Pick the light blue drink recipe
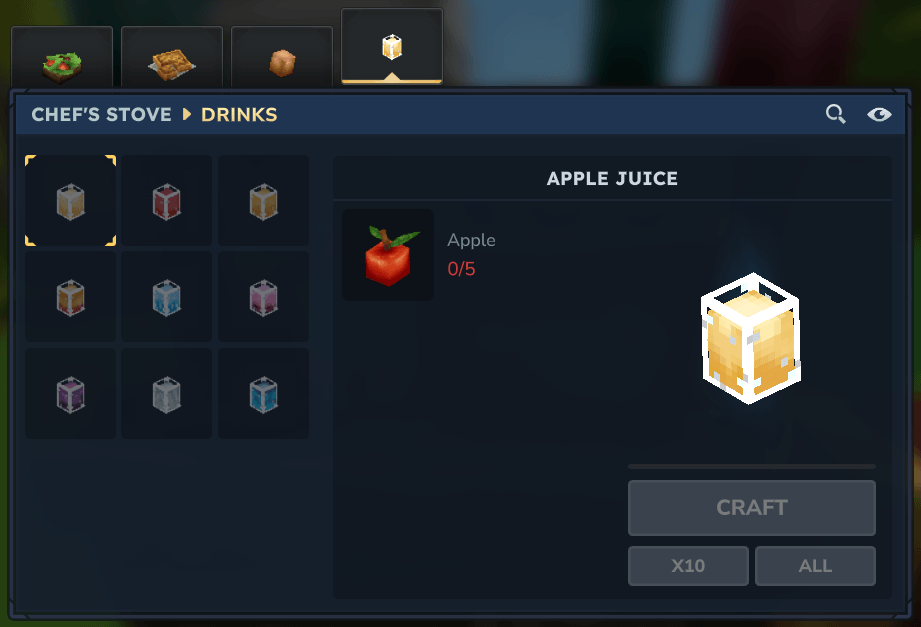This screenshot has width=921, height=627. 166,297
